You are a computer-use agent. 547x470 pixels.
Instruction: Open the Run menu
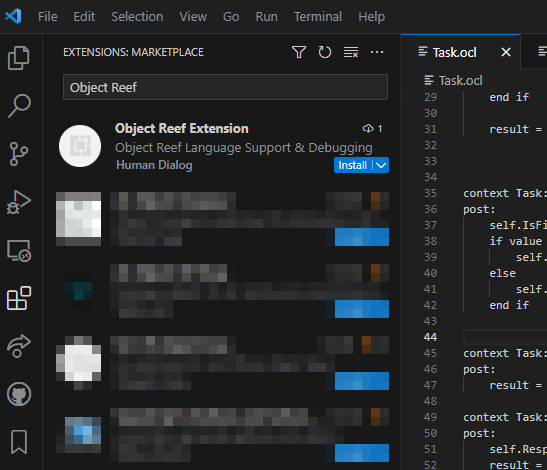point(267,16)
